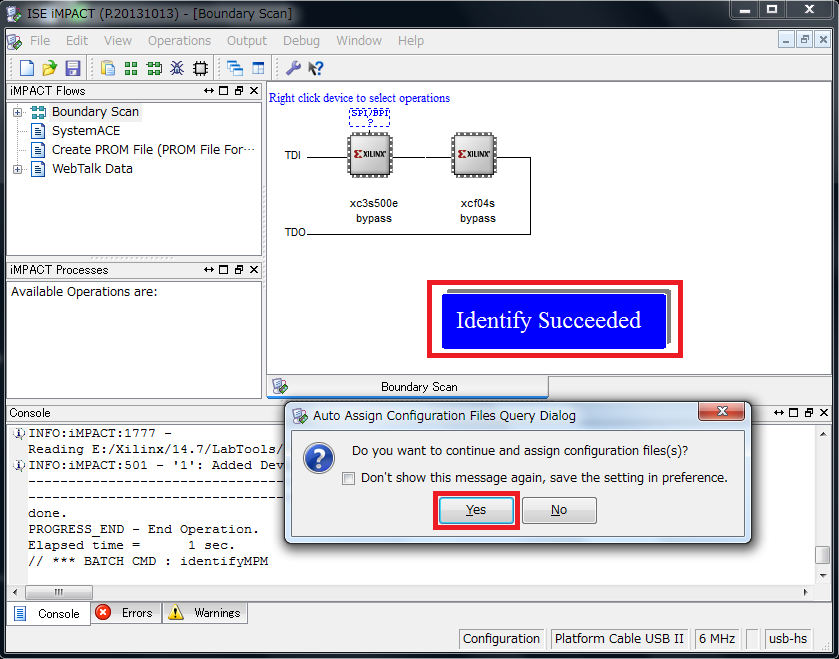
Task: Select Boundary Scan in iMPACT Flows
Action: coord(95,112)
